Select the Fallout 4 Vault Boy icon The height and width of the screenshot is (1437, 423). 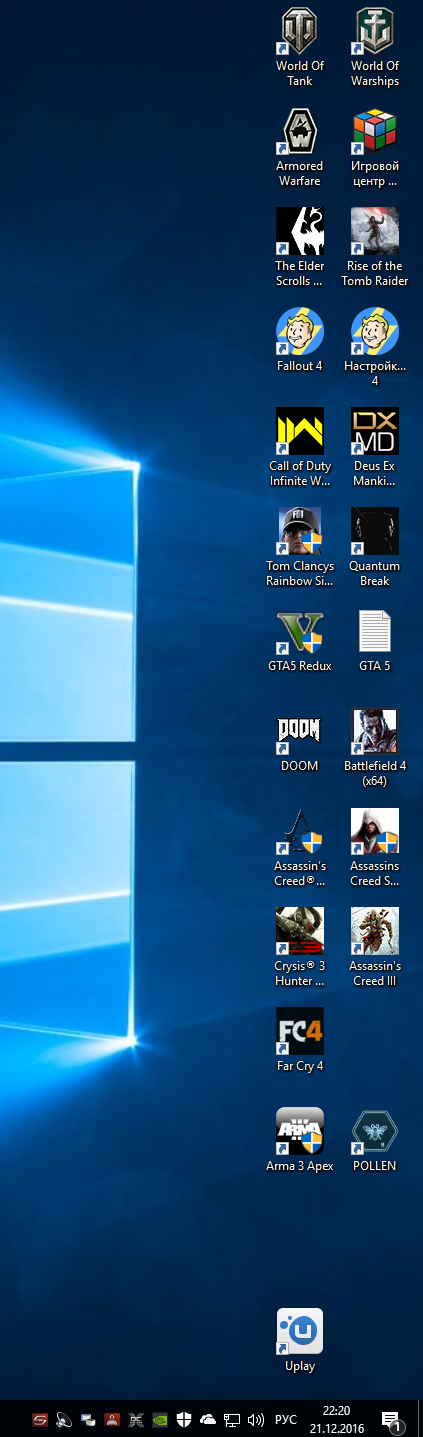tap(300, 331)
